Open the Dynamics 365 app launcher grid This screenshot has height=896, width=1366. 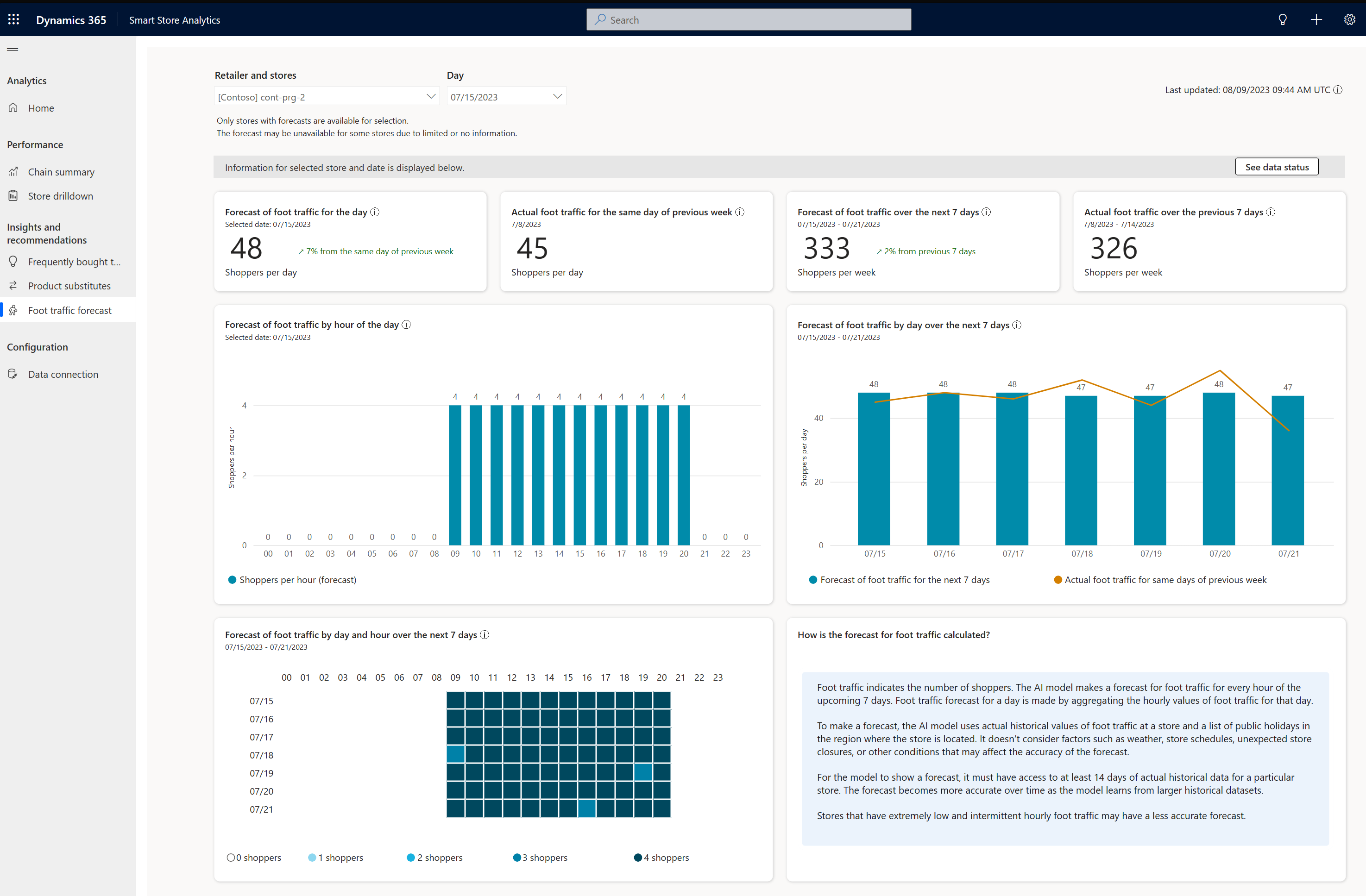point(14,19)
